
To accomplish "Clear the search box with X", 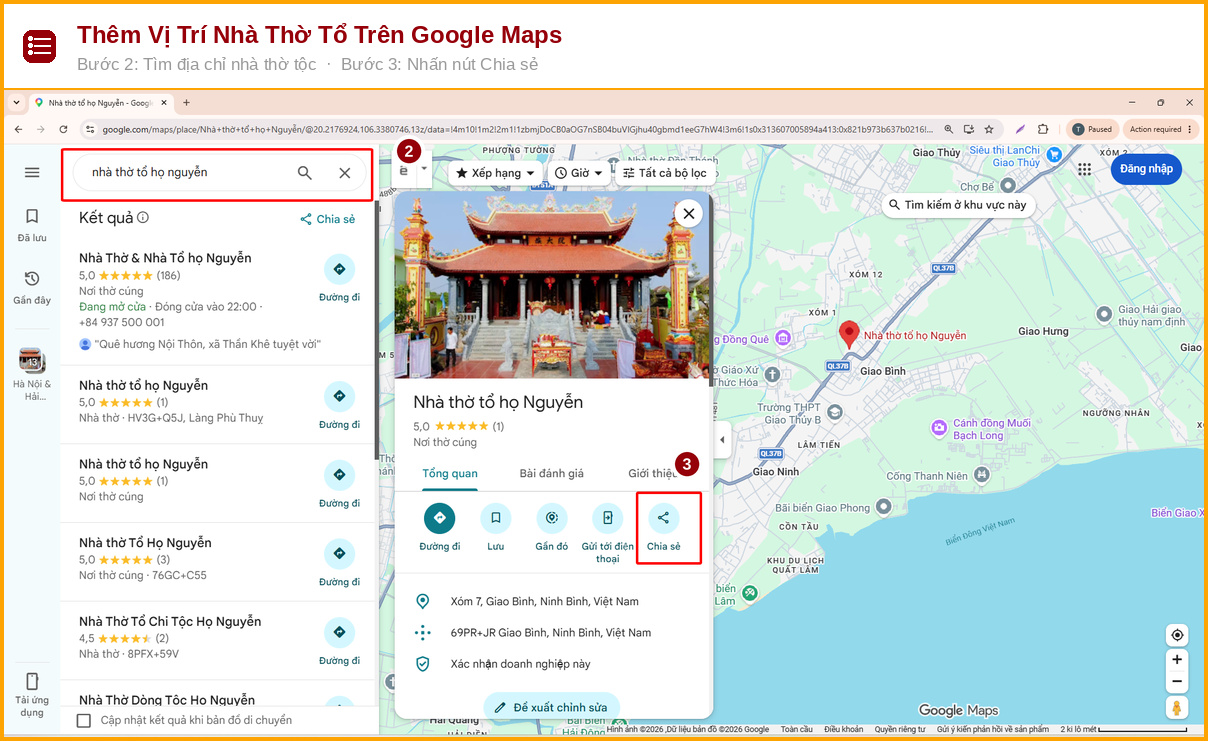I will pyautogui.click(x=345, y=173).
